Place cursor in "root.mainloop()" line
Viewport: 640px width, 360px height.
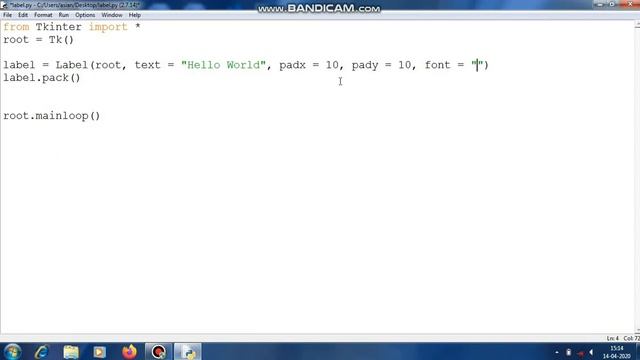(x=51, y=116)
